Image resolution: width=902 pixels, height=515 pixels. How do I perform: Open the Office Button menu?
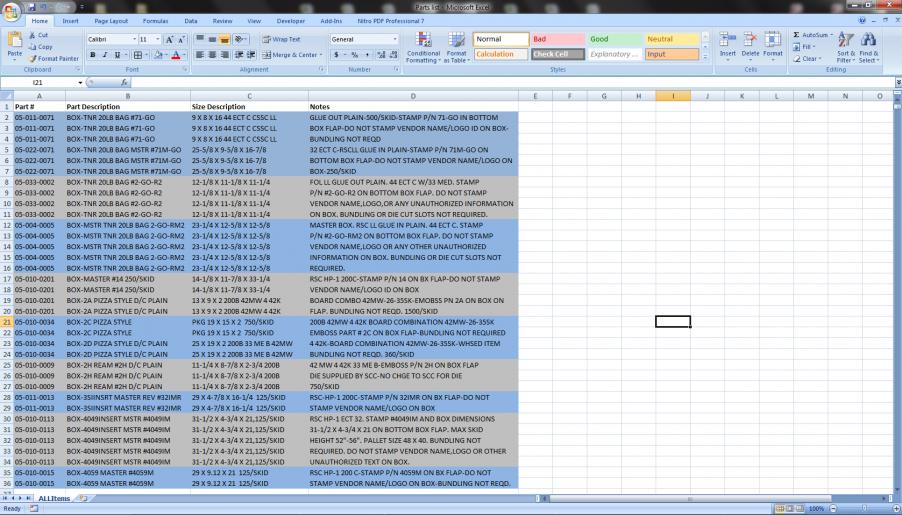[x=11, y=11]
